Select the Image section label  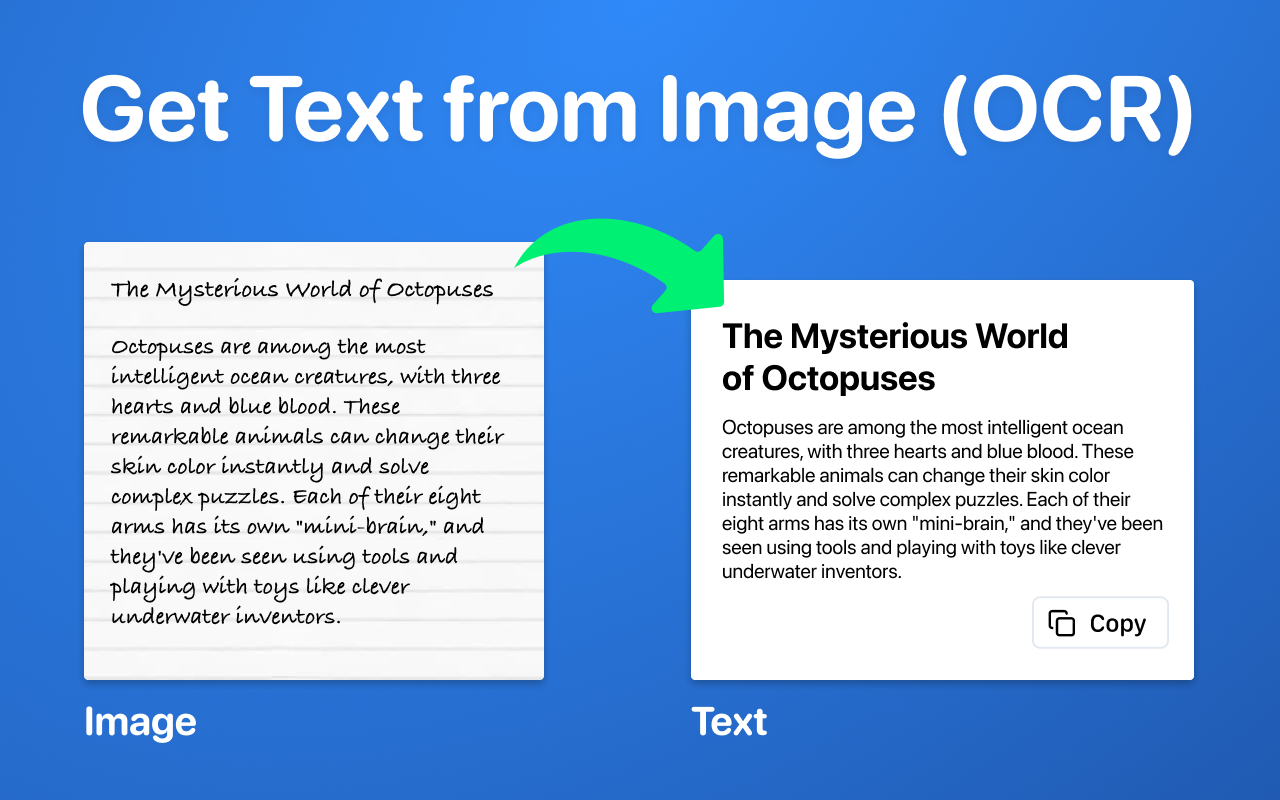coord(140,721)
